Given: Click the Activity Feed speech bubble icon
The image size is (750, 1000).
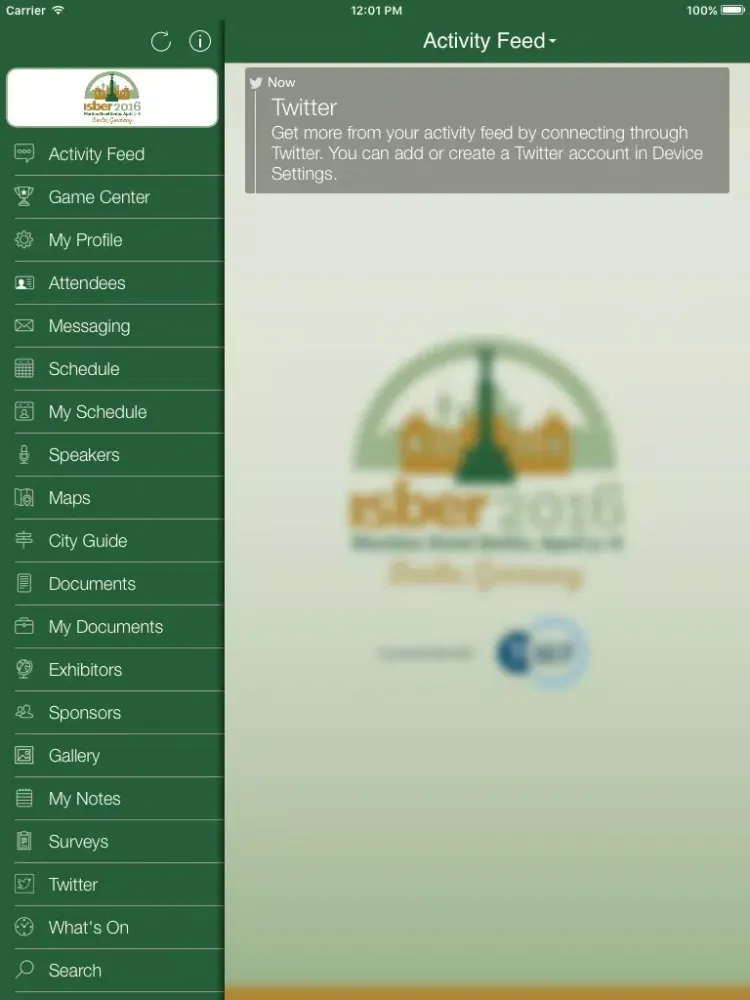Looking at the screenshot, I should [x=24, y=154].
